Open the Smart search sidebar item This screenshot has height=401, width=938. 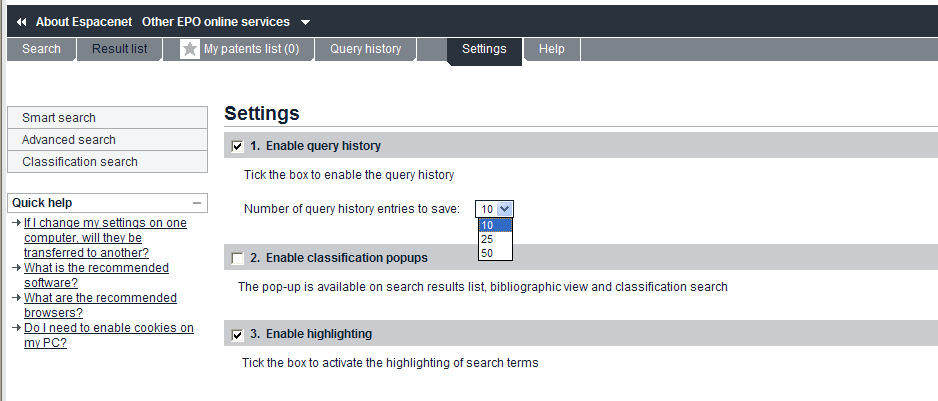coord(107,118)
